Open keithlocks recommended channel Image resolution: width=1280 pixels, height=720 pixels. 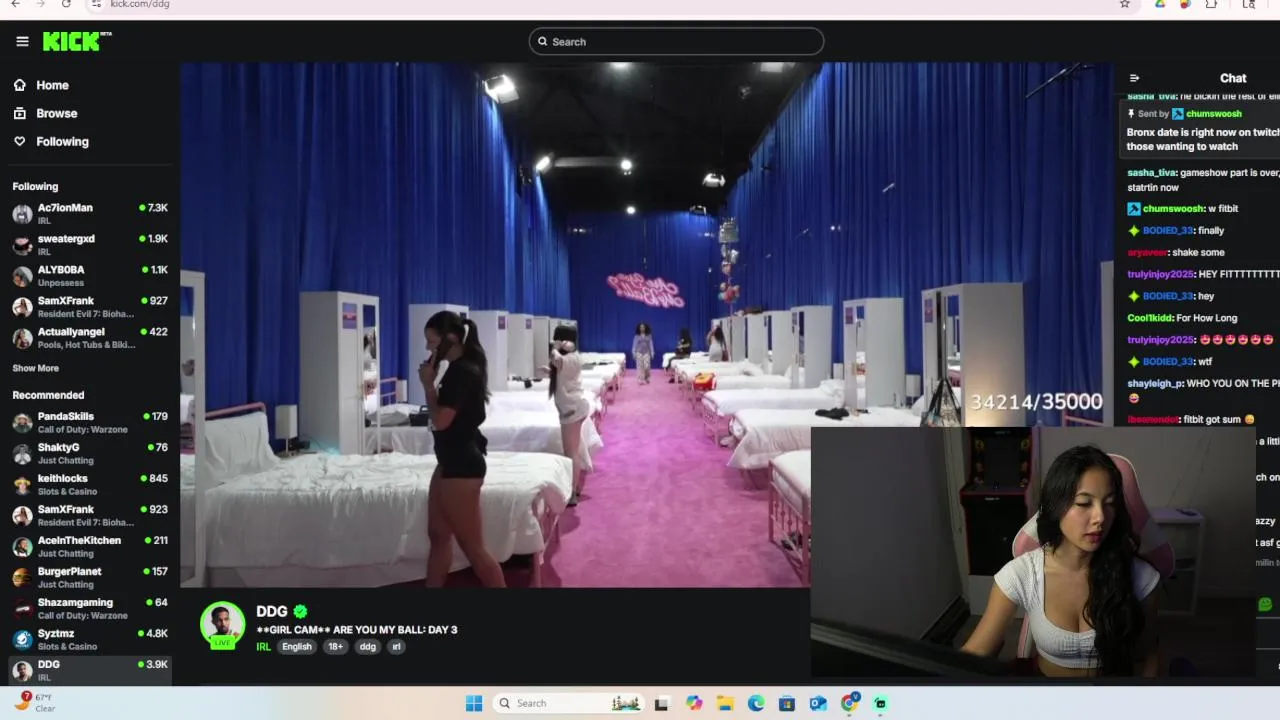[89, 485]
